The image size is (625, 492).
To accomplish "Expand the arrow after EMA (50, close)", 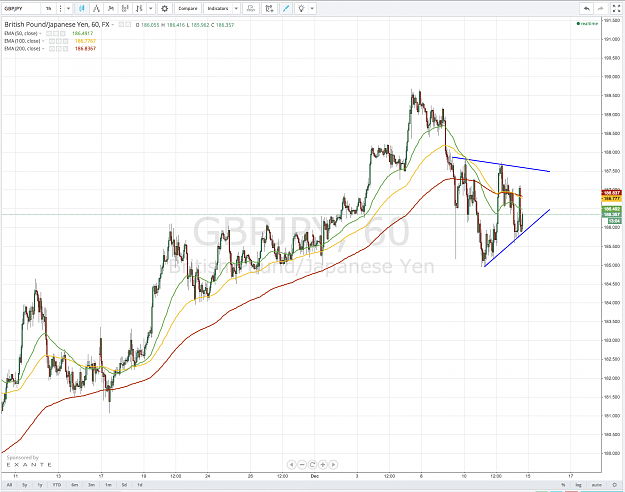I will pyautogui.click(x=40, y=33).
